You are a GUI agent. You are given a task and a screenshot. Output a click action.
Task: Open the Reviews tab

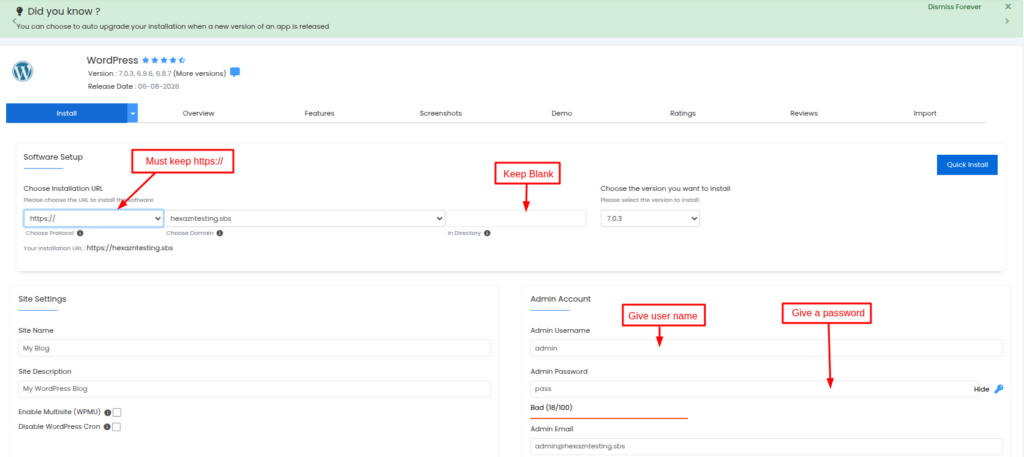tap(804, 114)
